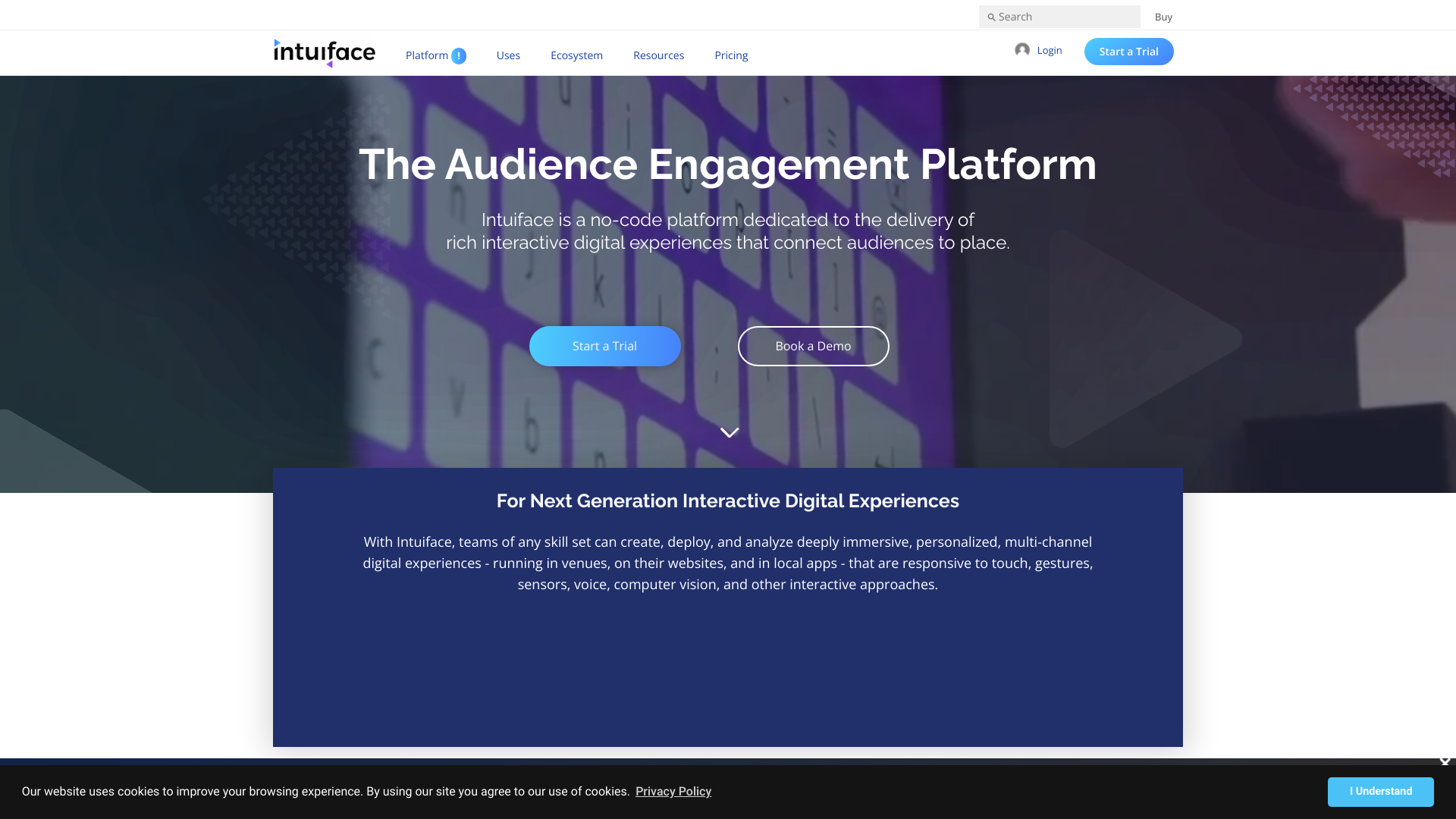Click the 'Our website uses cookies' notice text
This screenshot has width=1456, height=819.
pyautogui.click(x=325, y=792)
